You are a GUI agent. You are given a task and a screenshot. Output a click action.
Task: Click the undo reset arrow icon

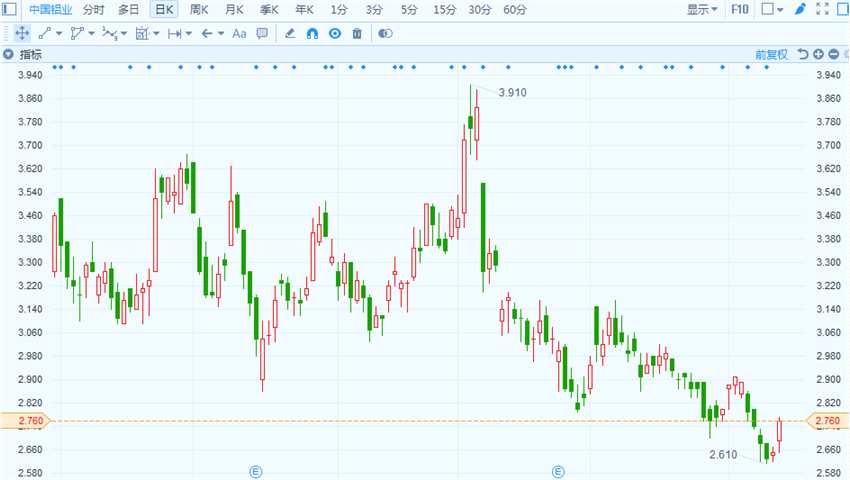click(x=802, y=54)
